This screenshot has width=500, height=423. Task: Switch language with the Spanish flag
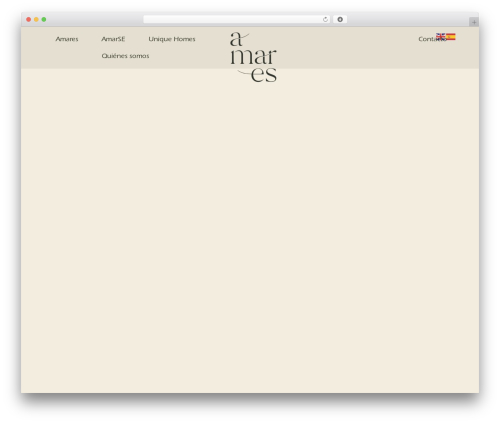451,36
